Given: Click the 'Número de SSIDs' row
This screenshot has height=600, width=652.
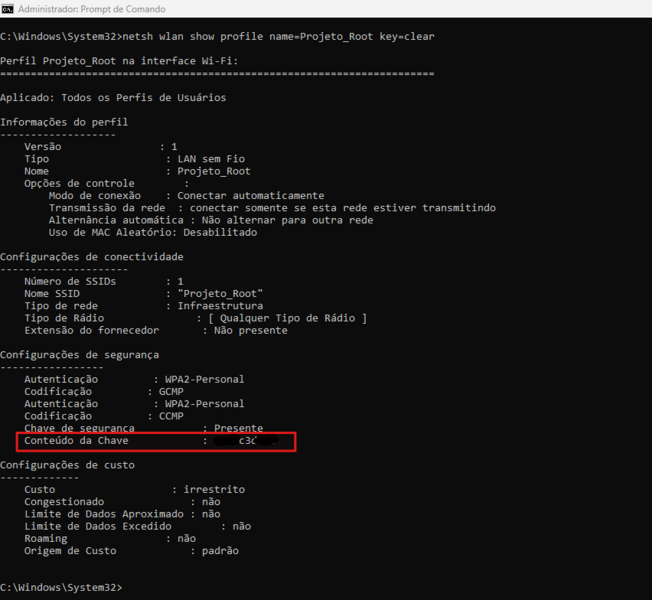Looking at the screenshot, I should [x=104, y=281].
